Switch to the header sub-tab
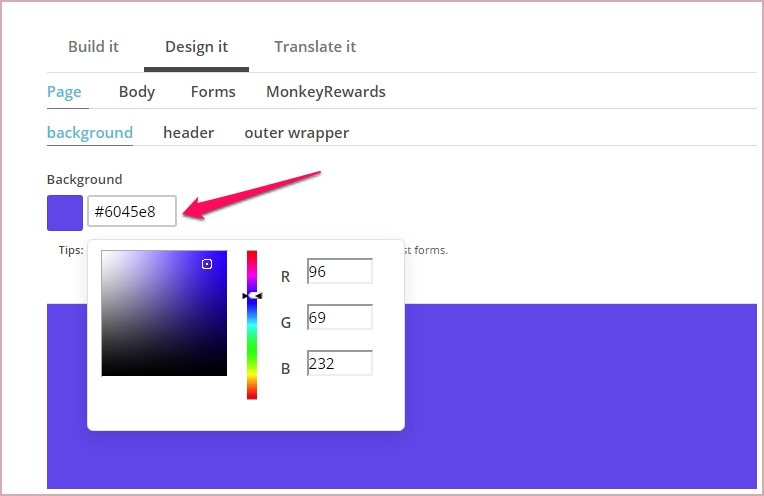 pyautogui.click(x=188, y=133)
